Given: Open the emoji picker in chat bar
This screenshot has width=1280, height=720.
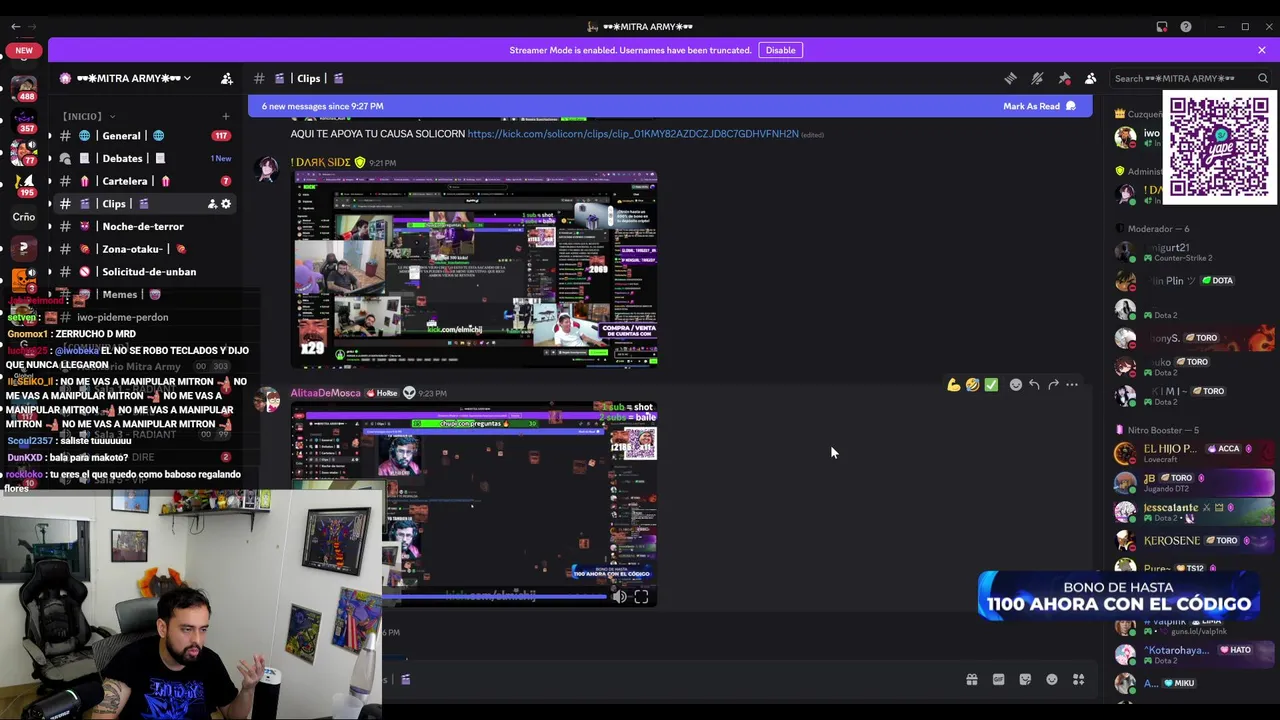Looking at the screenshot, I should point(1052,680).
